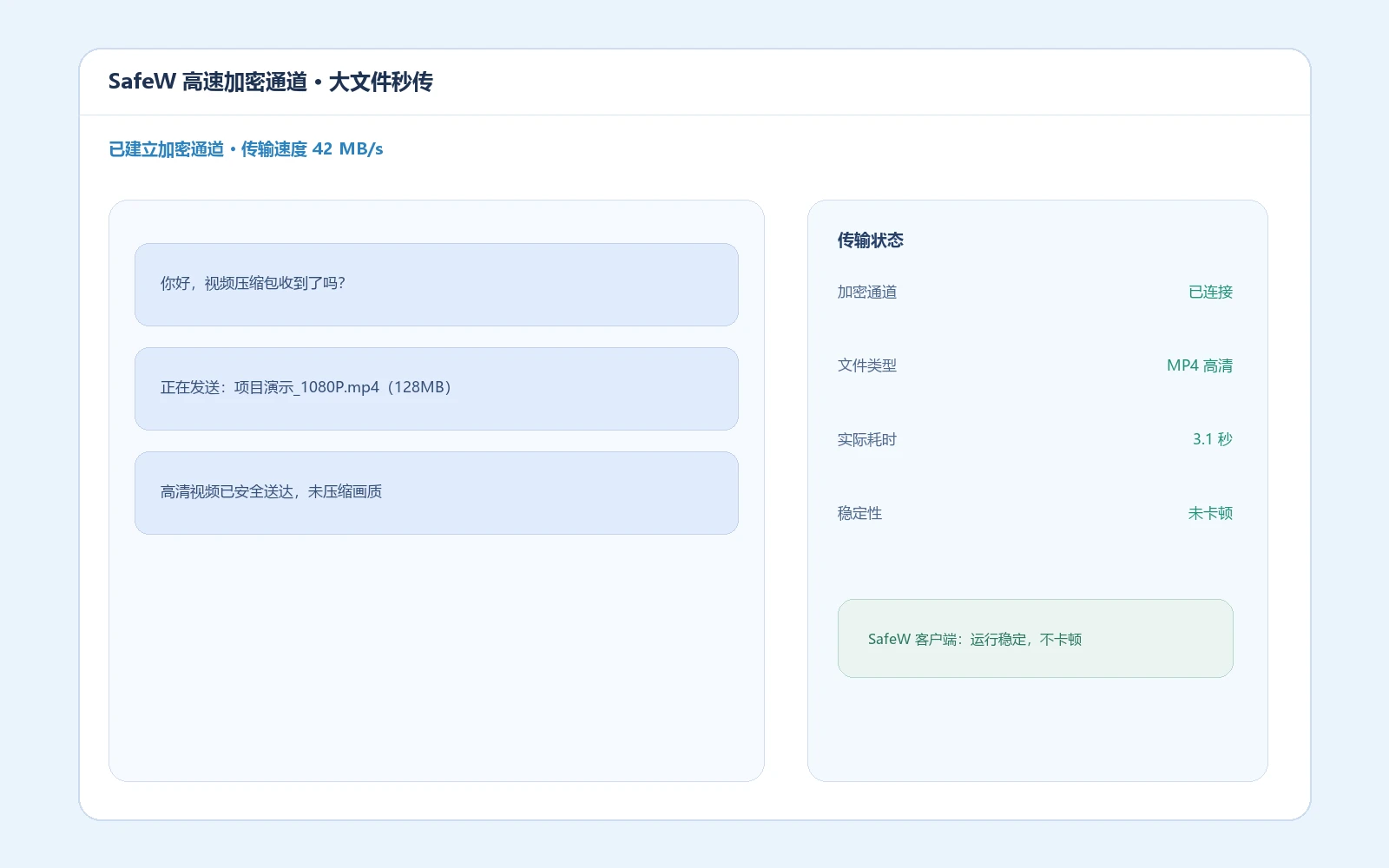Select the message '正在发送：项目演示_1080P.mp4（128MB）'
This screenshot has height=868, width=1389.
(436, 389)
